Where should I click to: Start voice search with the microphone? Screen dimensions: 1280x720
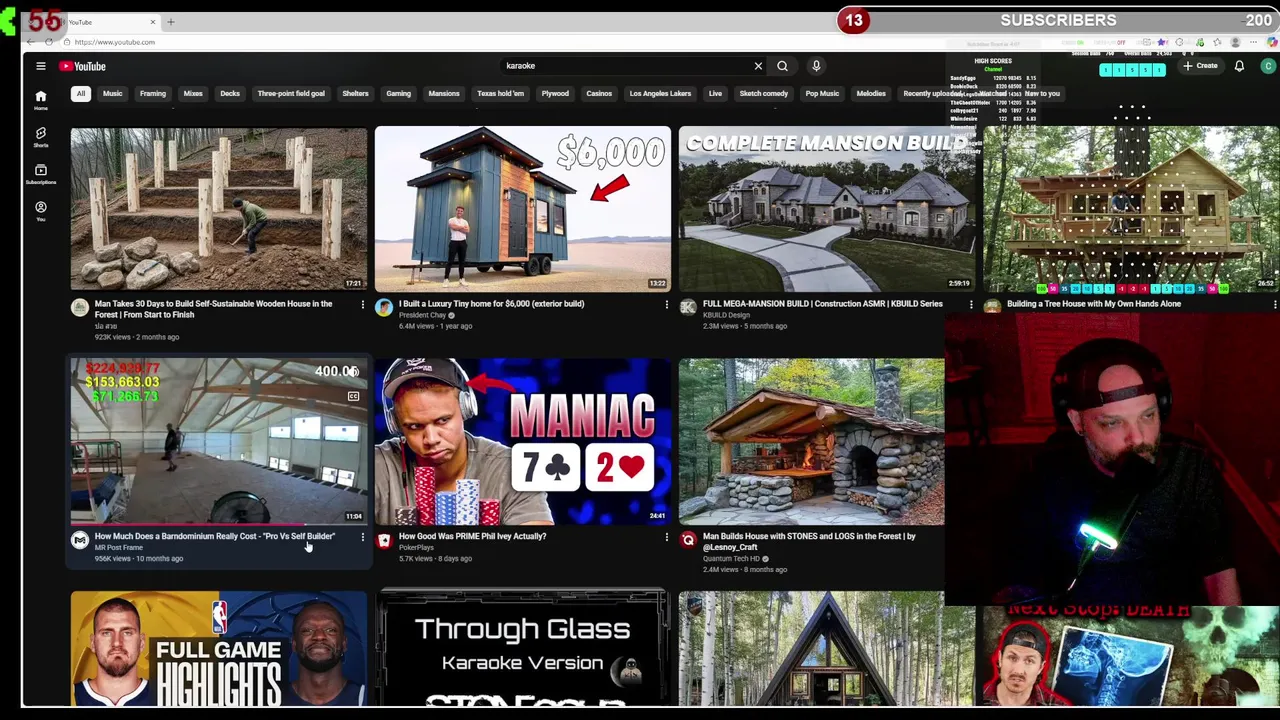pyautogui.click(x=816, y=66)
